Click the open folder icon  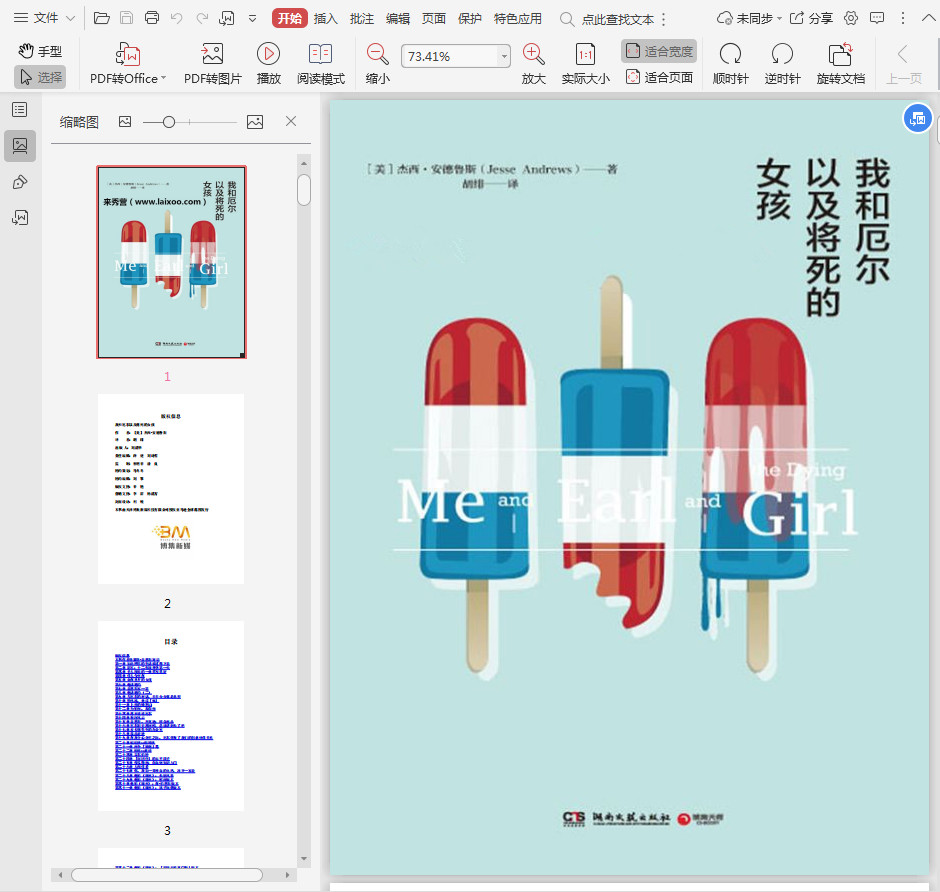coord(102,18)
